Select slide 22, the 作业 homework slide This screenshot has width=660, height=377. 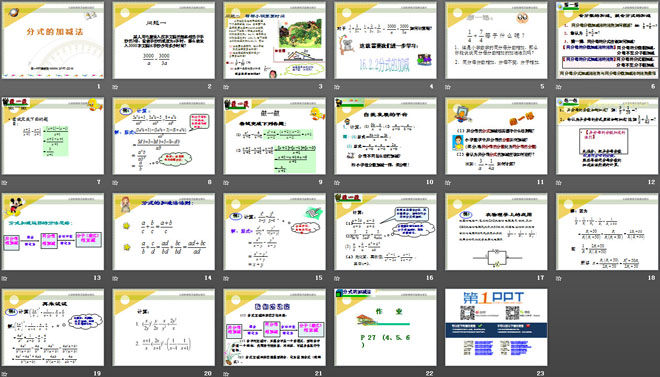(x=386, y=327)
